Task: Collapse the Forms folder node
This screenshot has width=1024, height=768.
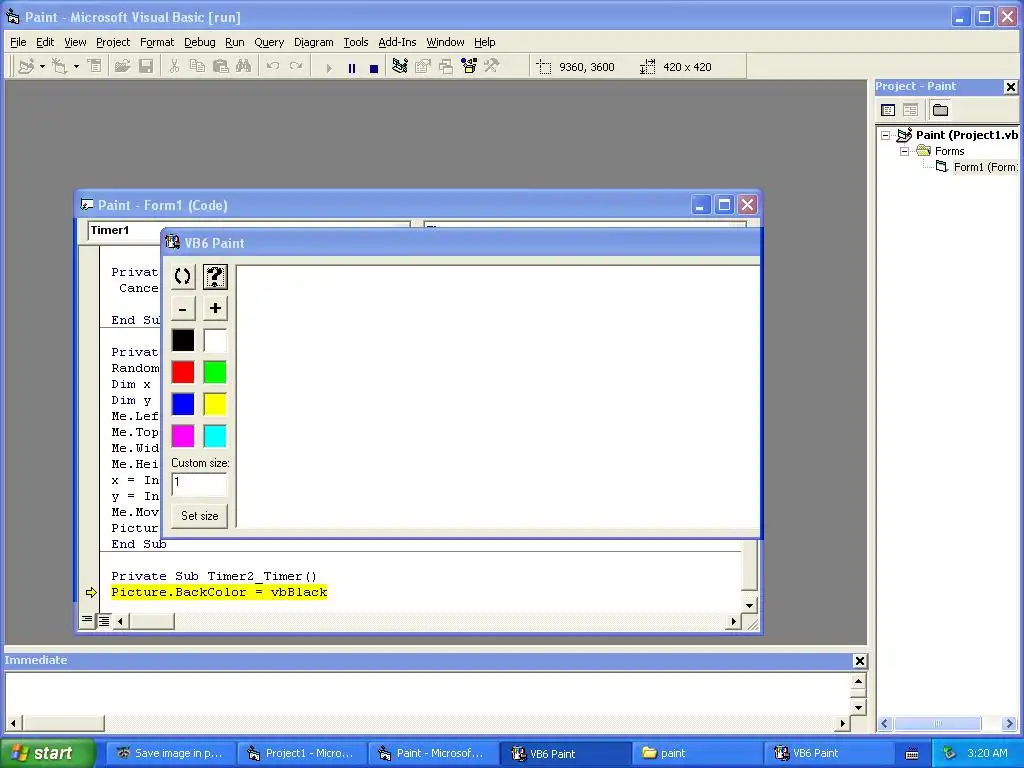Action: 904,151
